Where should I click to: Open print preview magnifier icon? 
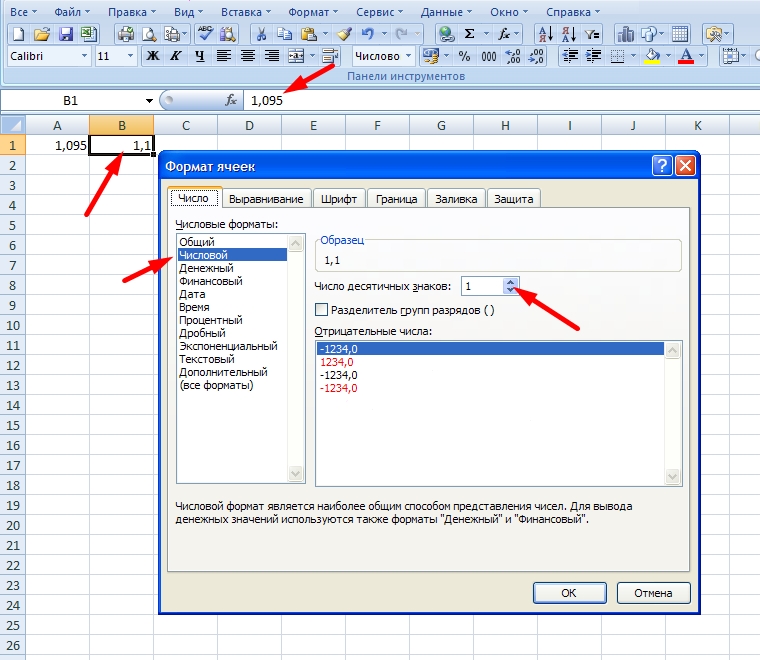coord(149,34)
